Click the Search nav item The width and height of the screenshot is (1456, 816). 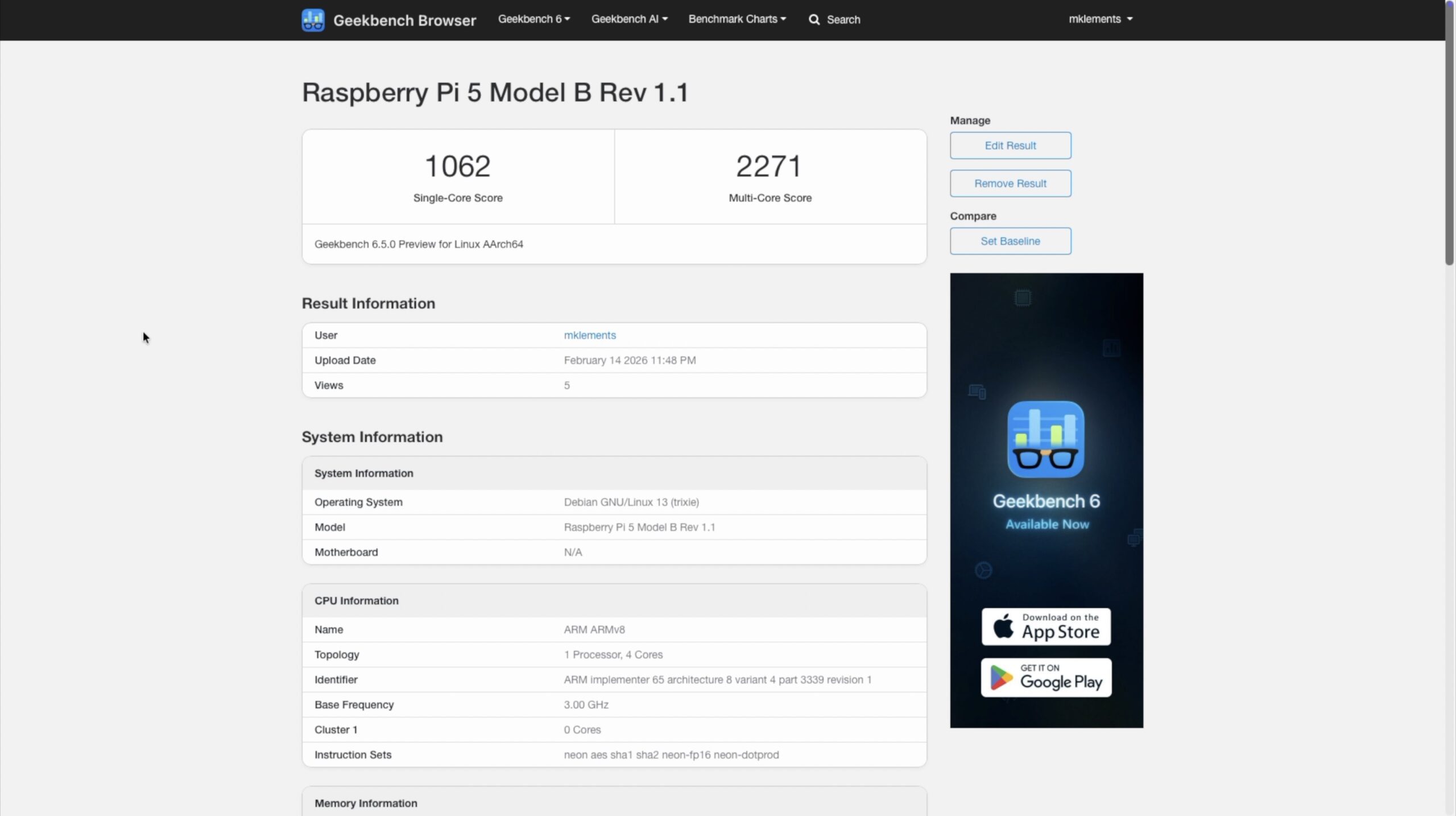(843, 20)
